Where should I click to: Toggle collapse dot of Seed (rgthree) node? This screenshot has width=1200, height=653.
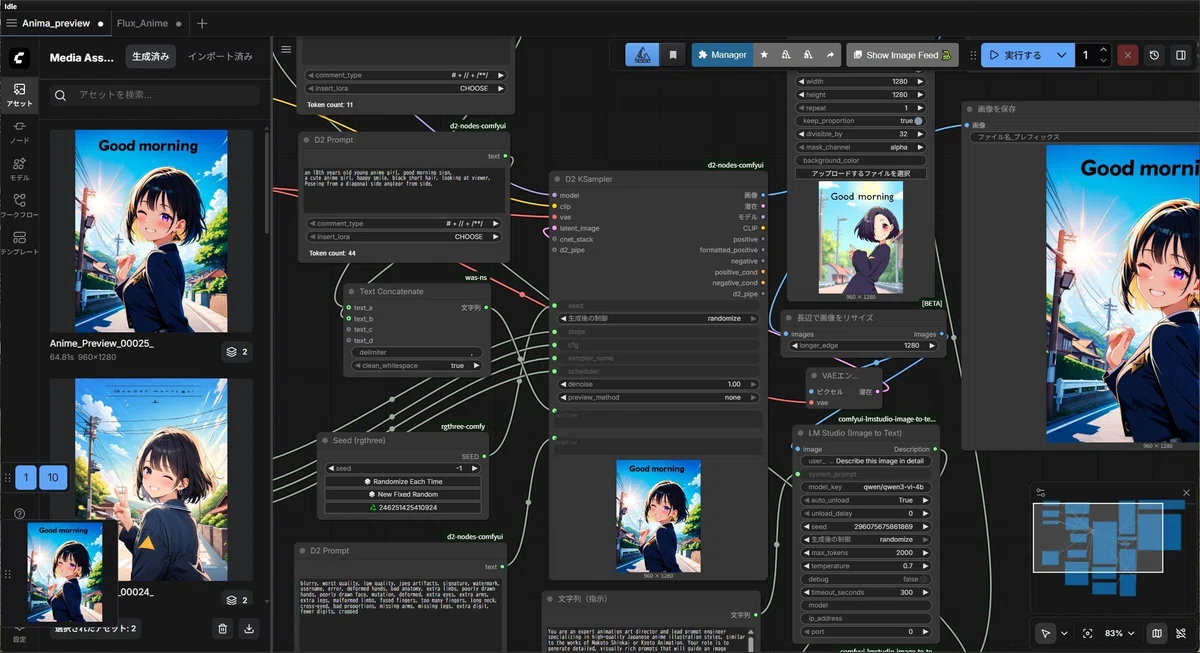pos(326,440)
